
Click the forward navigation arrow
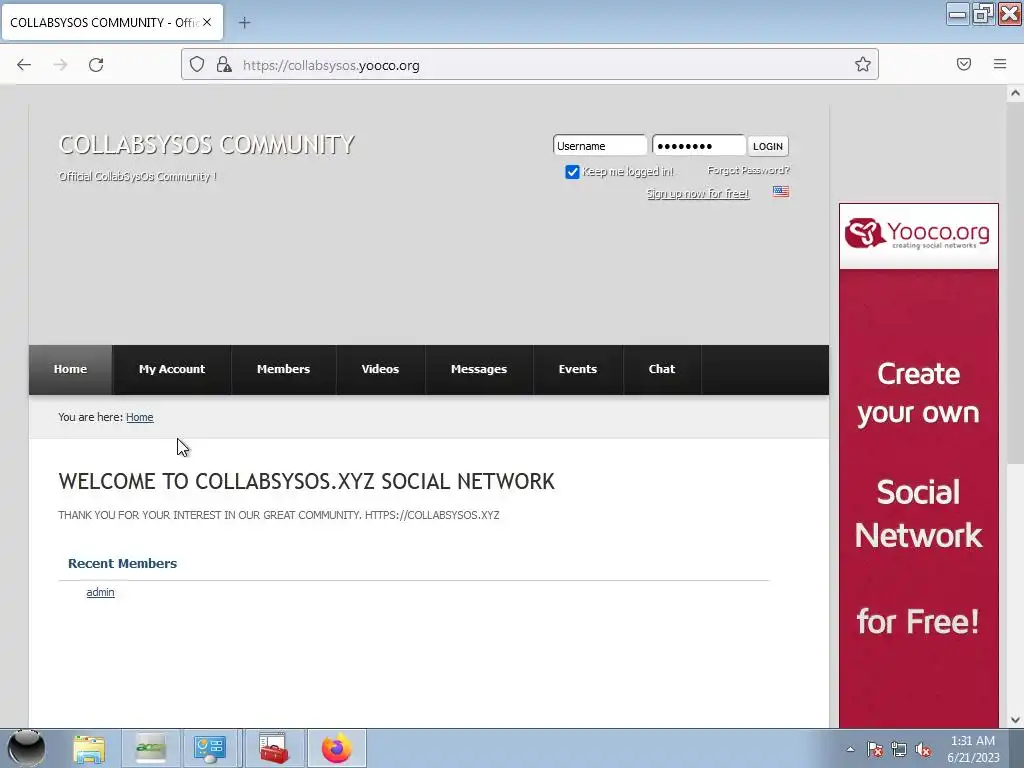60,65
